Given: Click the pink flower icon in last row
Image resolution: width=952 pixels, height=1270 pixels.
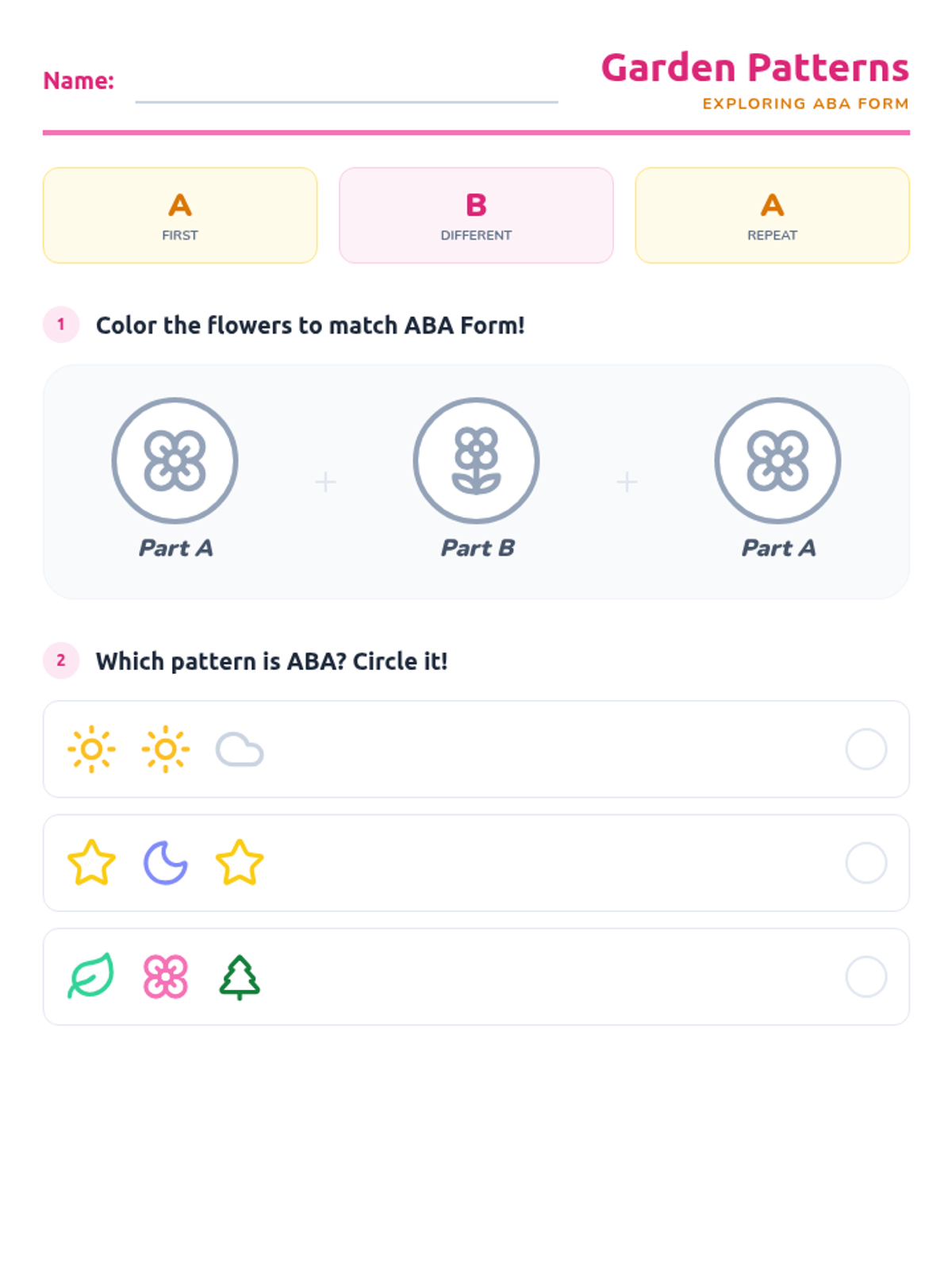Looking at the screenshot, I should point(165,976).
